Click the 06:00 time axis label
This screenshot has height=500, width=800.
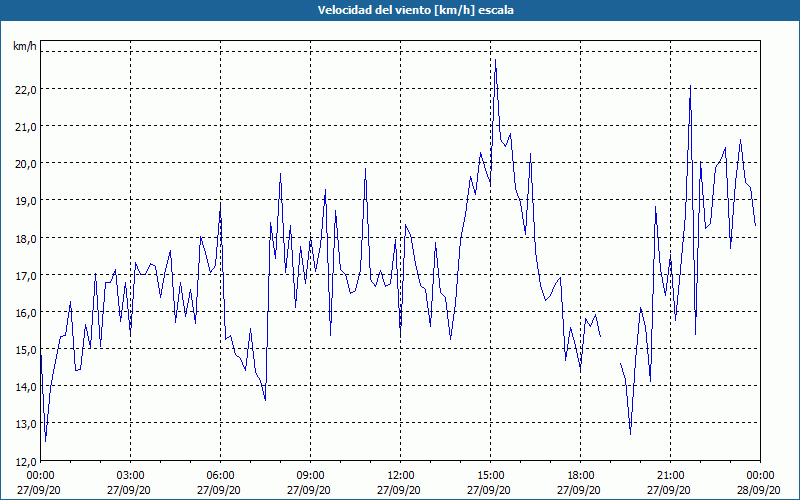click(x=220, y=476)
